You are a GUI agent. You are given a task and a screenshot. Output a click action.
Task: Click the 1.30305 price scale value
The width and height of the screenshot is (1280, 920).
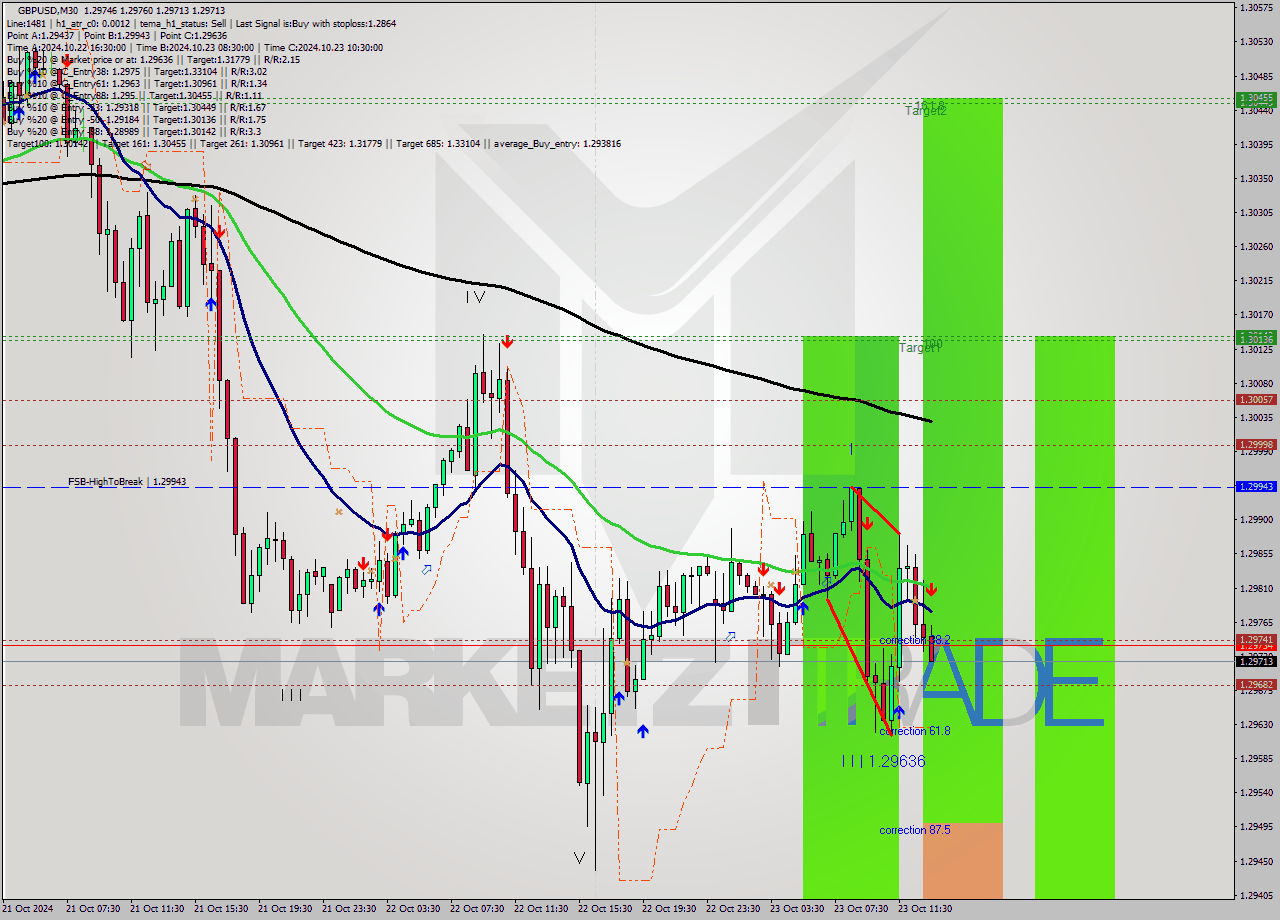(1256, 212)
